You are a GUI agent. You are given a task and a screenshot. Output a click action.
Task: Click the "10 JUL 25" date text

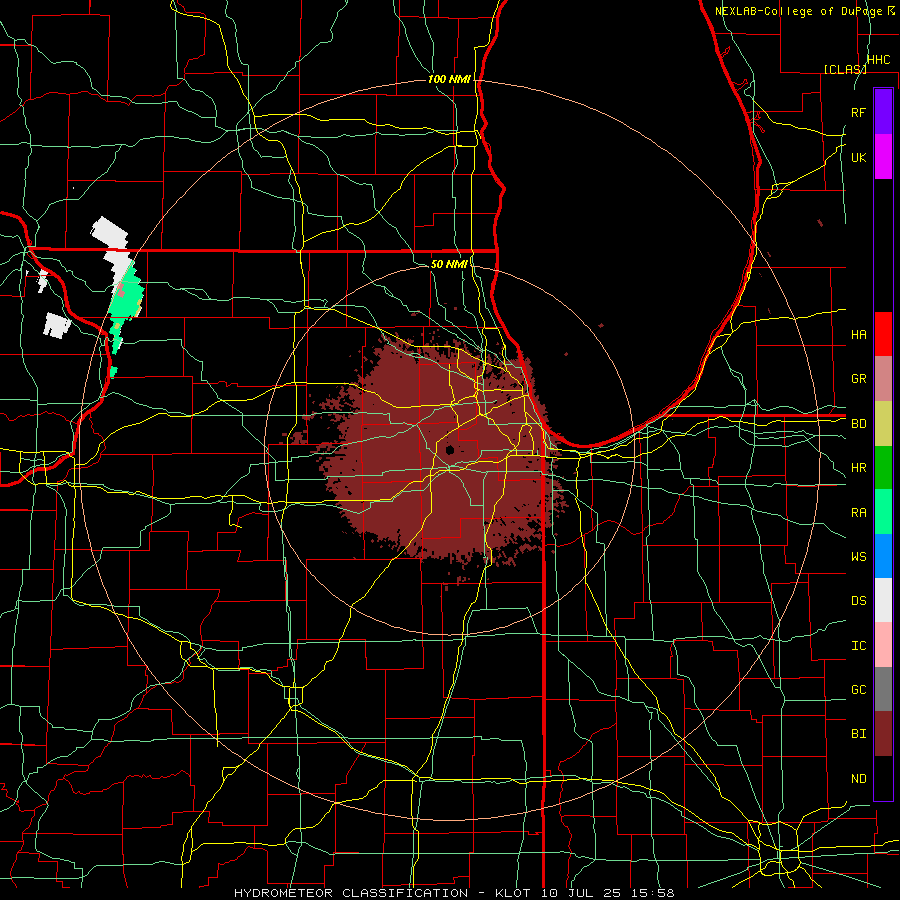[x=581, y=893]
